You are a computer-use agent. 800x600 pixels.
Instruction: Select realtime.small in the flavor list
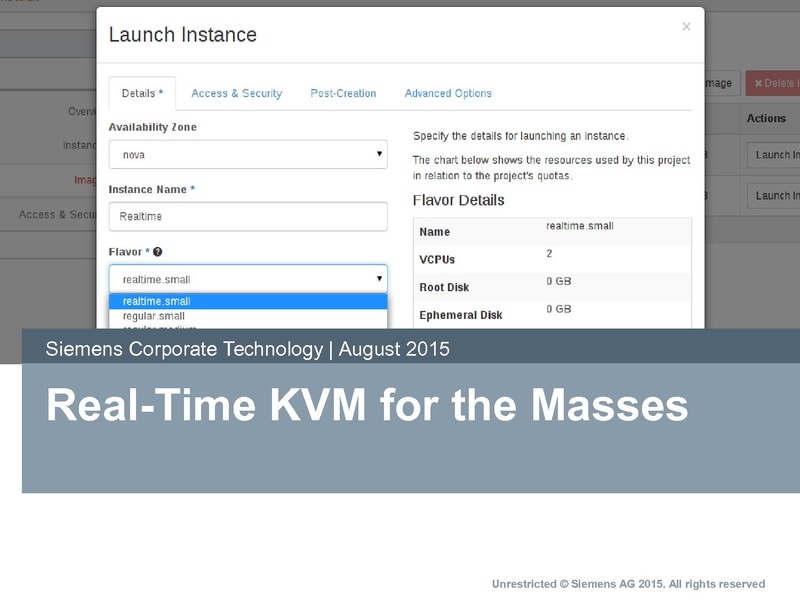point(248,301)
